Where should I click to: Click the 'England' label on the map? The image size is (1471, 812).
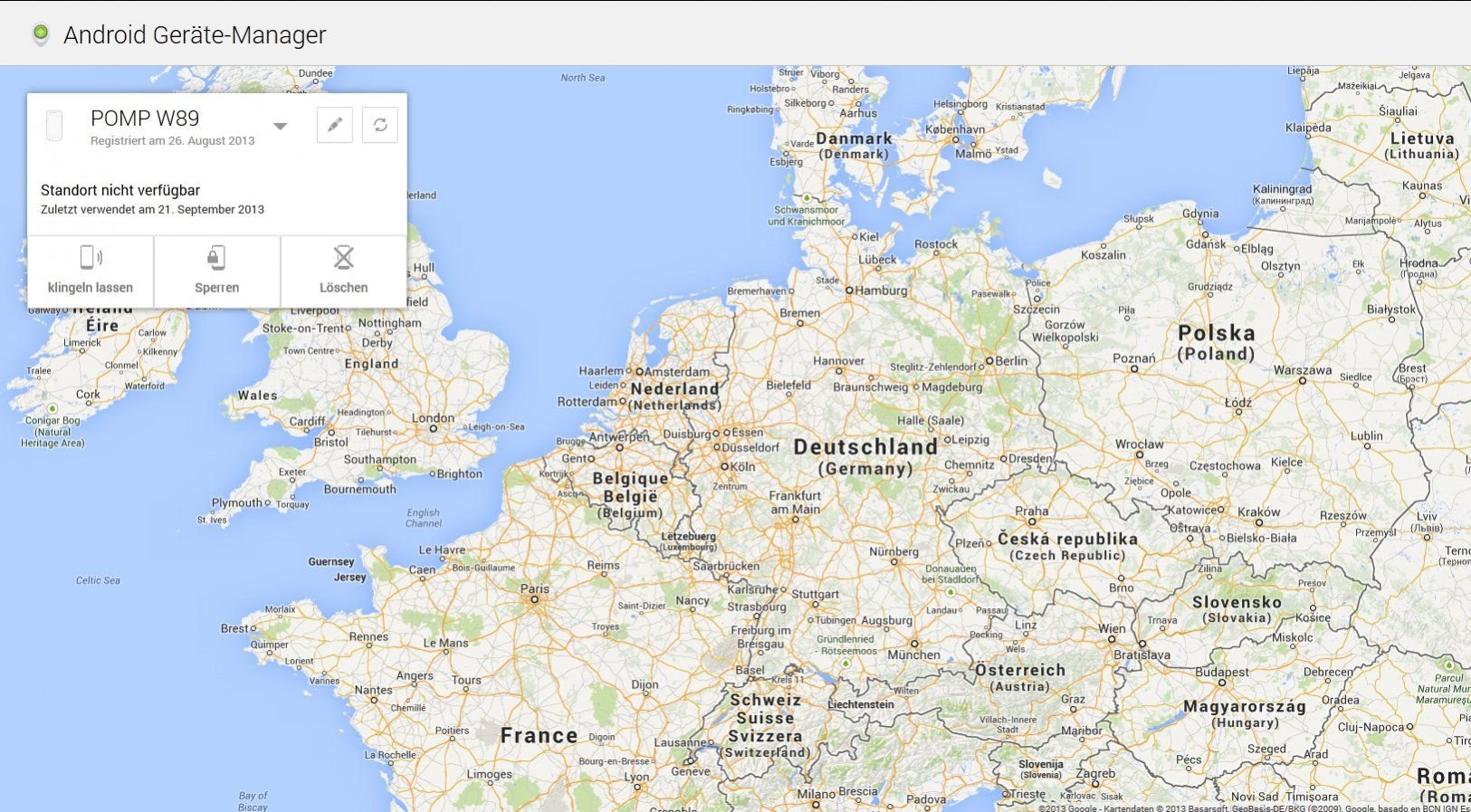[371, 363]
